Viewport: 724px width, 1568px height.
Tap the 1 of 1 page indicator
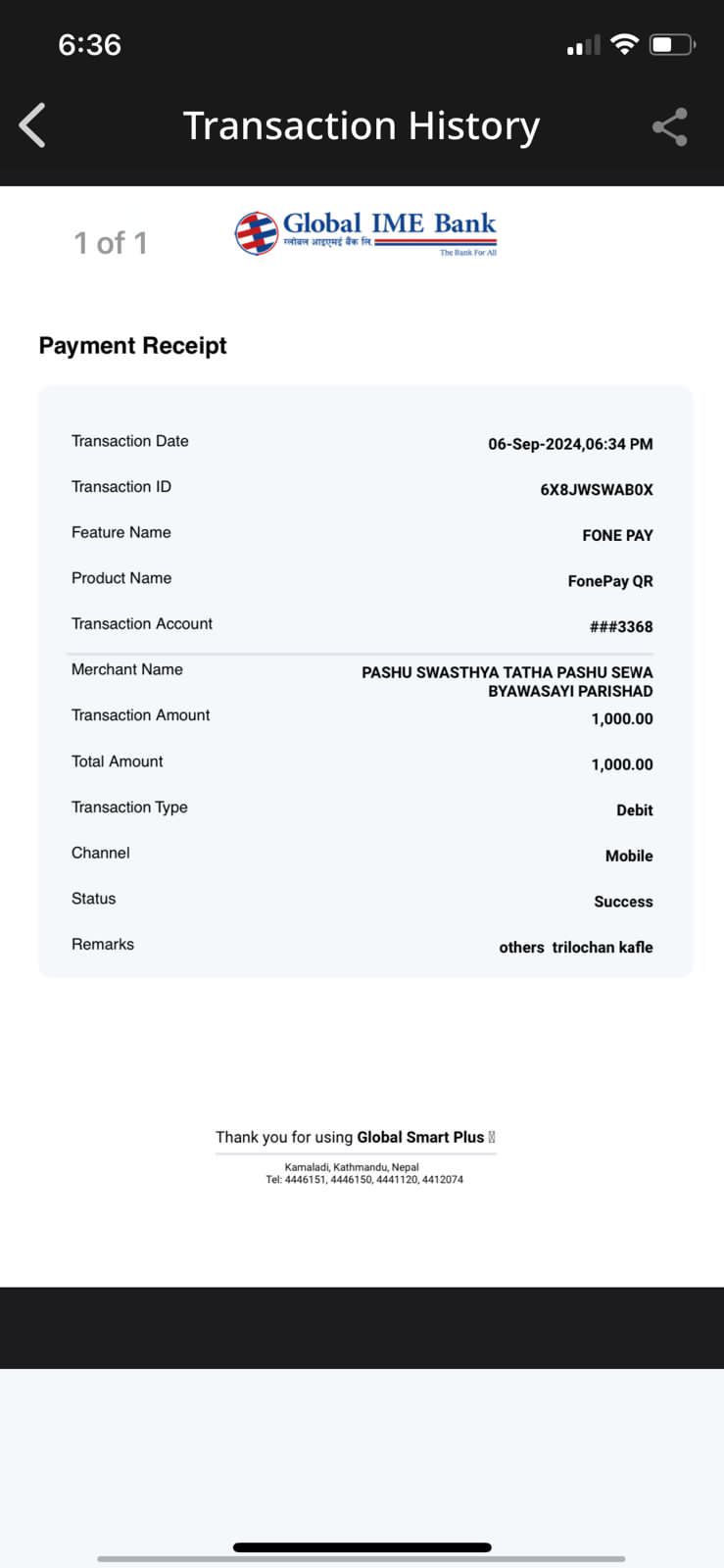[111, 243]
